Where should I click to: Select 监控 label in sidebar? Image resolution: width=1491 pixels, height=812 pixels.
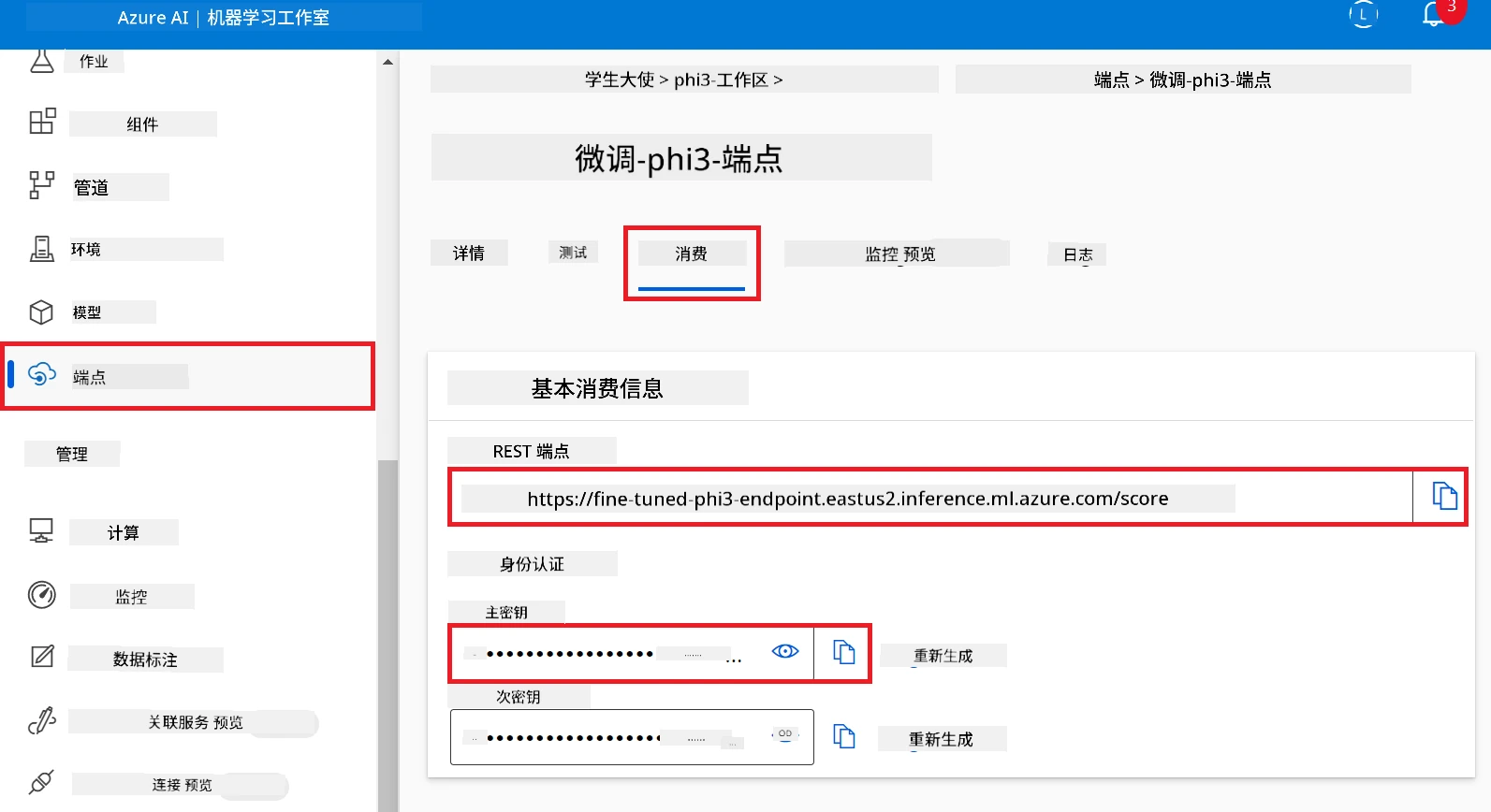(131, 597)
